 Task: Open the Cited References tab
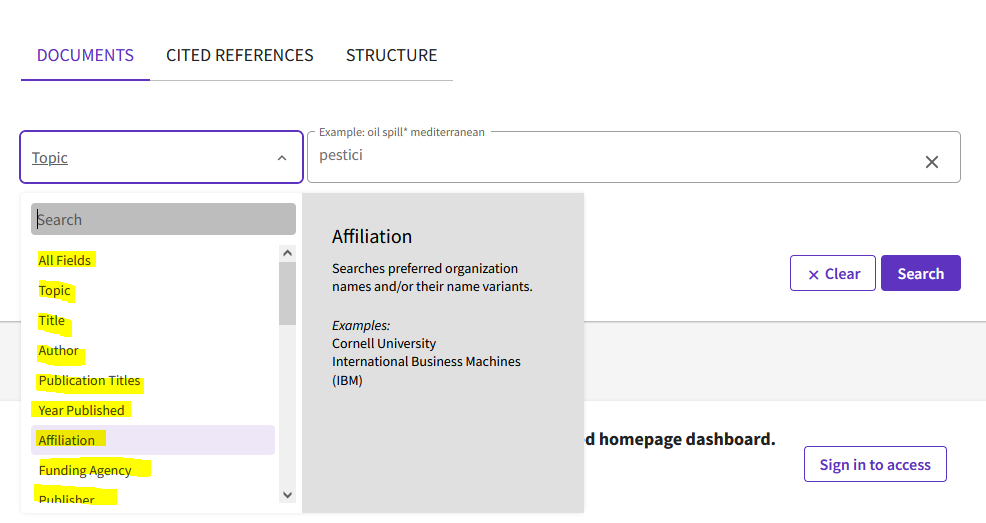click(239, 55)
